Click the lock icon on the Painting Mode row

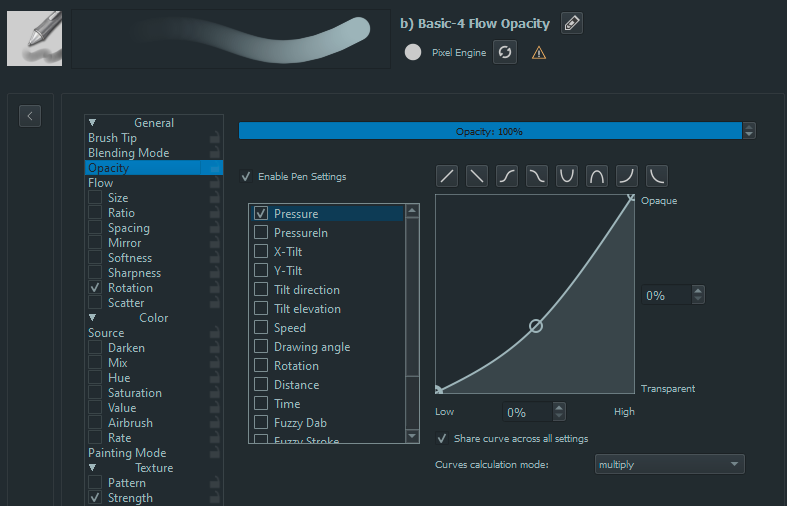tap(215, 453)
